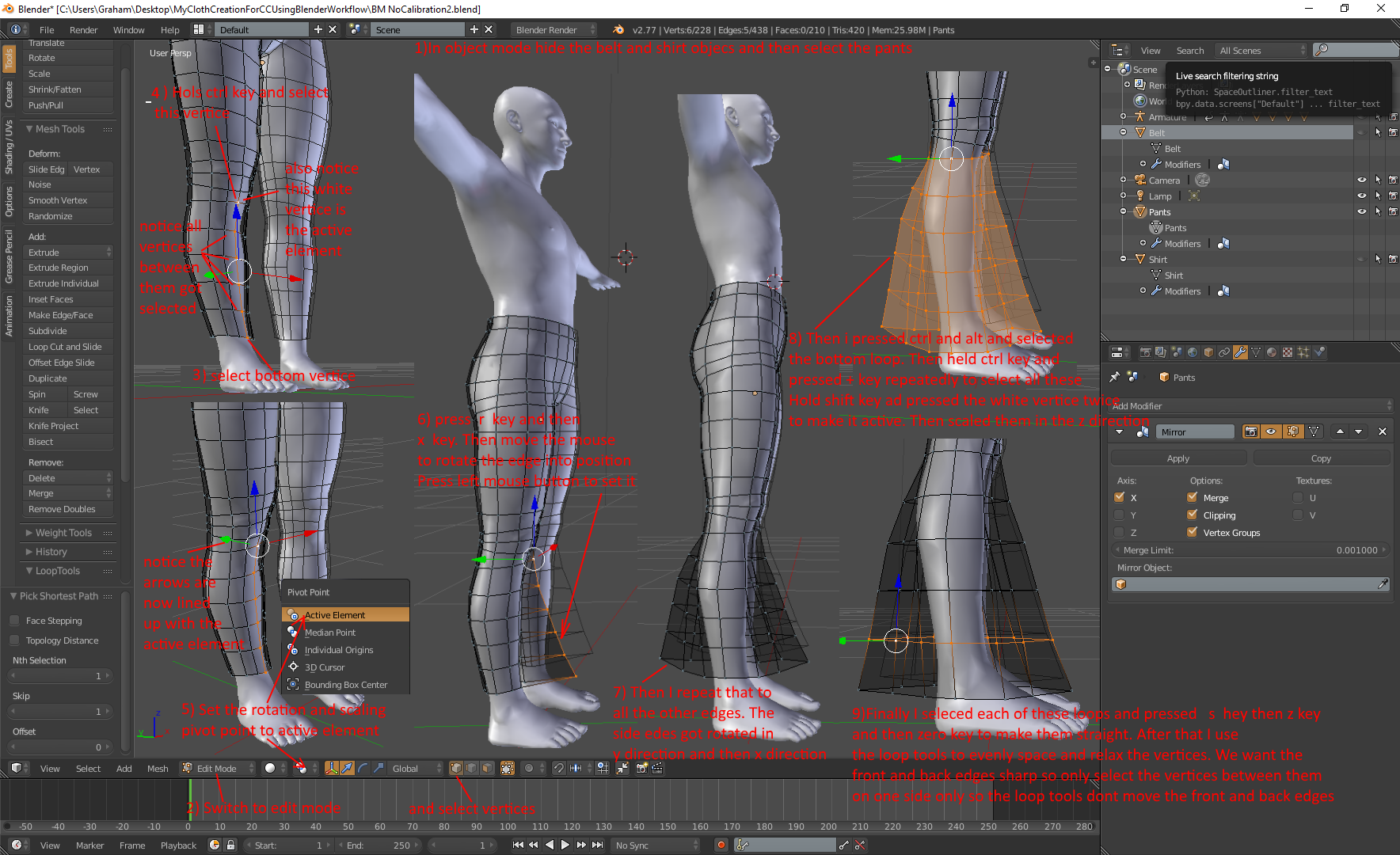Enable the scale manipulator icon
The height and width of the screenshot is (855, 1400).
[x=379, y=768]
